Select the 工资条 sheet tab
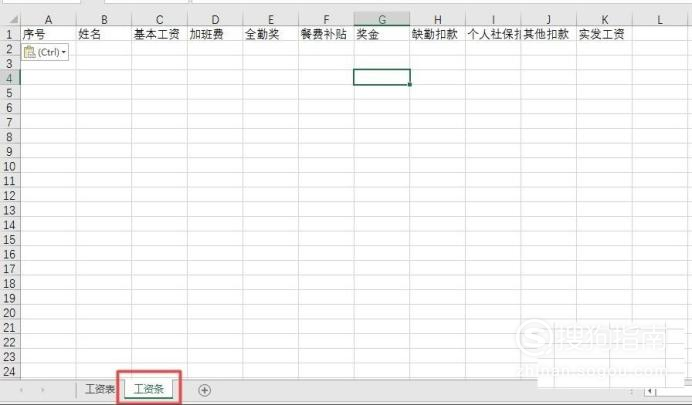This screenshot has width=692, height=405. click(149, 389)
